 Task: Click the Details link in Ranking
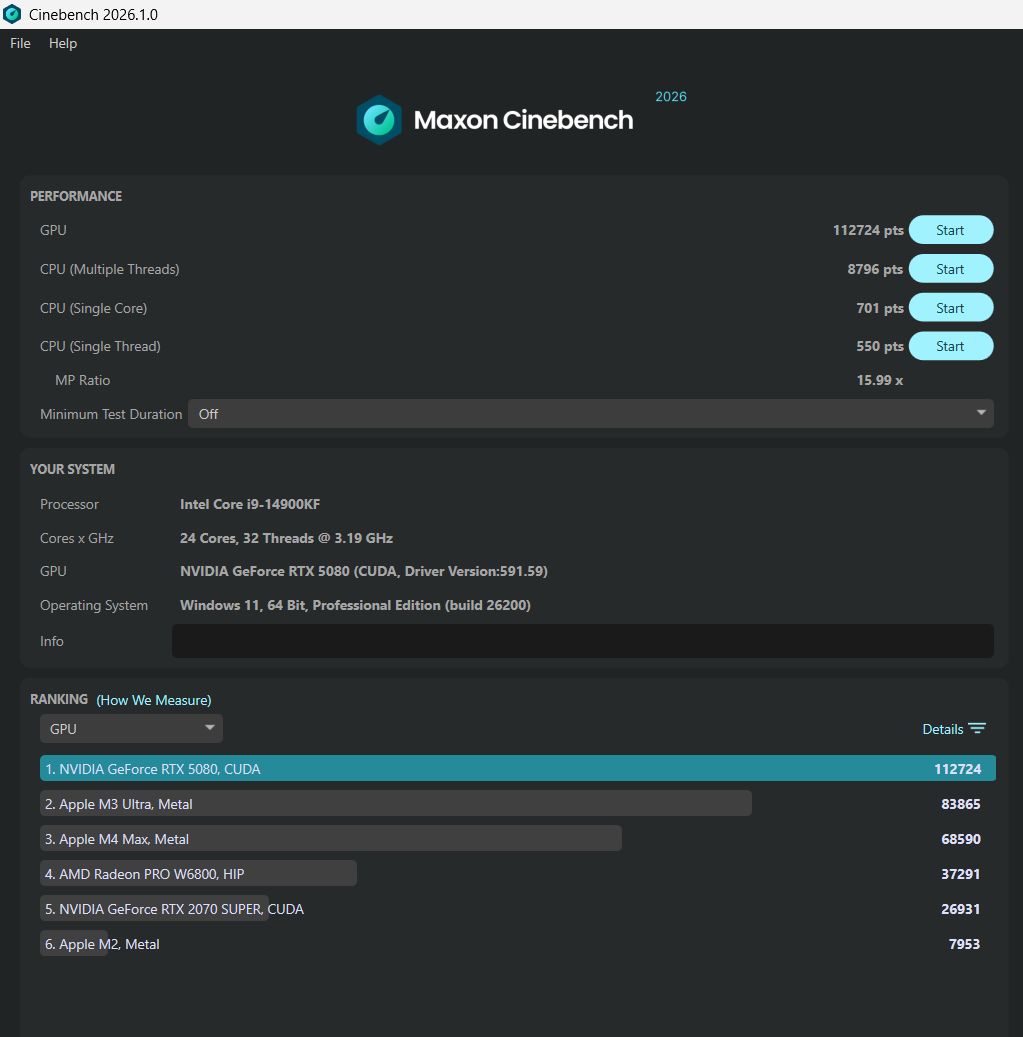pos(942,729)
